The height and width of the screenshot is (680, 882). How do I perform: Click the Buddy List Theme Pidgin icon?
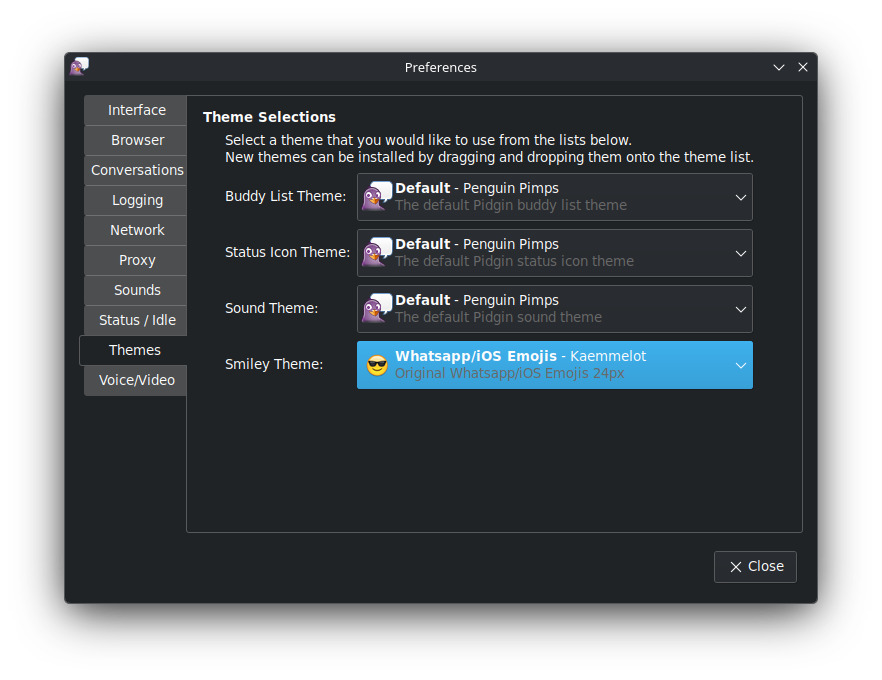pos(376,196)
